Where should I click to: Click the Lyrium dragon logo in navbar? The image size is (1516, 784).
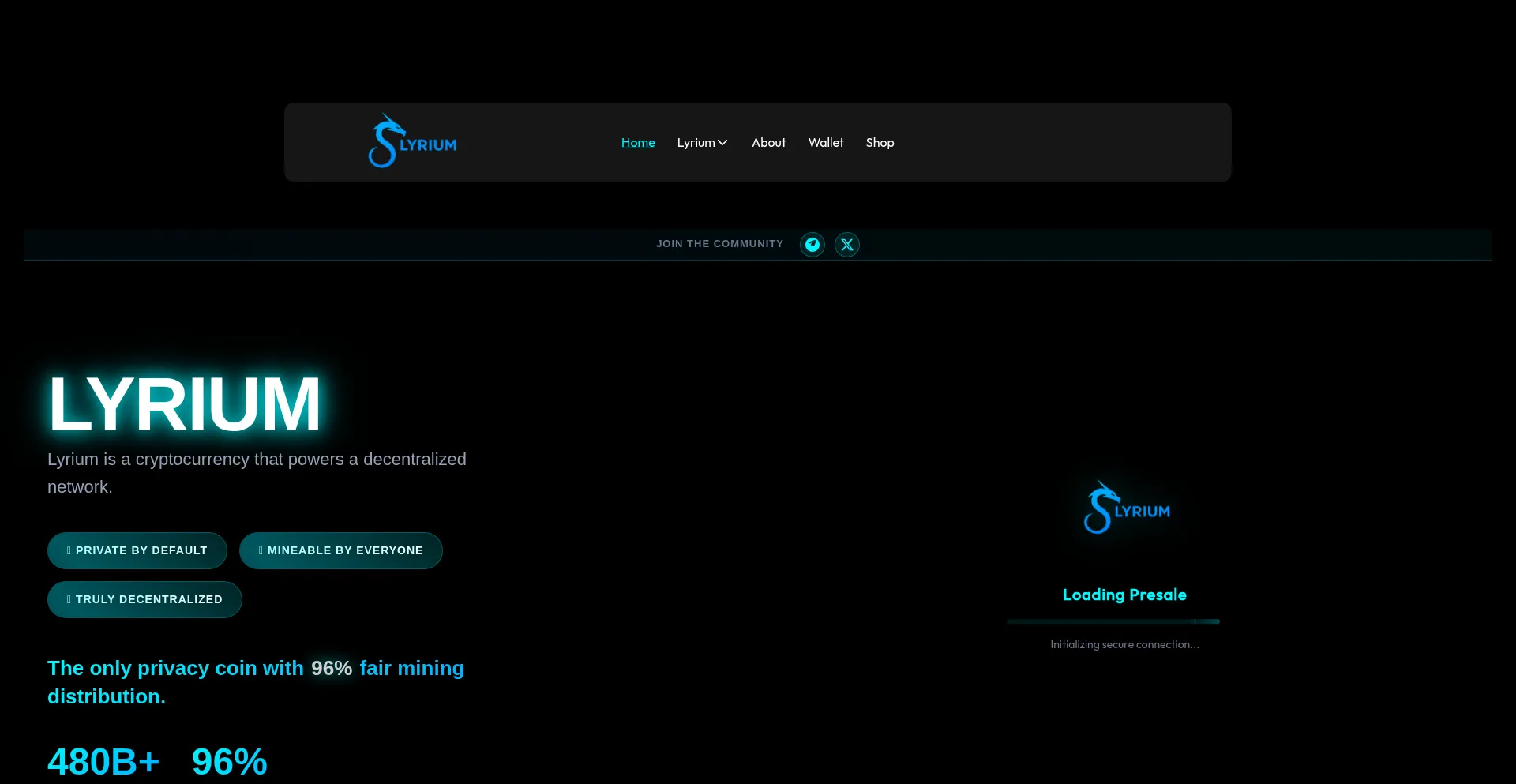pyautogui.click(x=412, y=142)
